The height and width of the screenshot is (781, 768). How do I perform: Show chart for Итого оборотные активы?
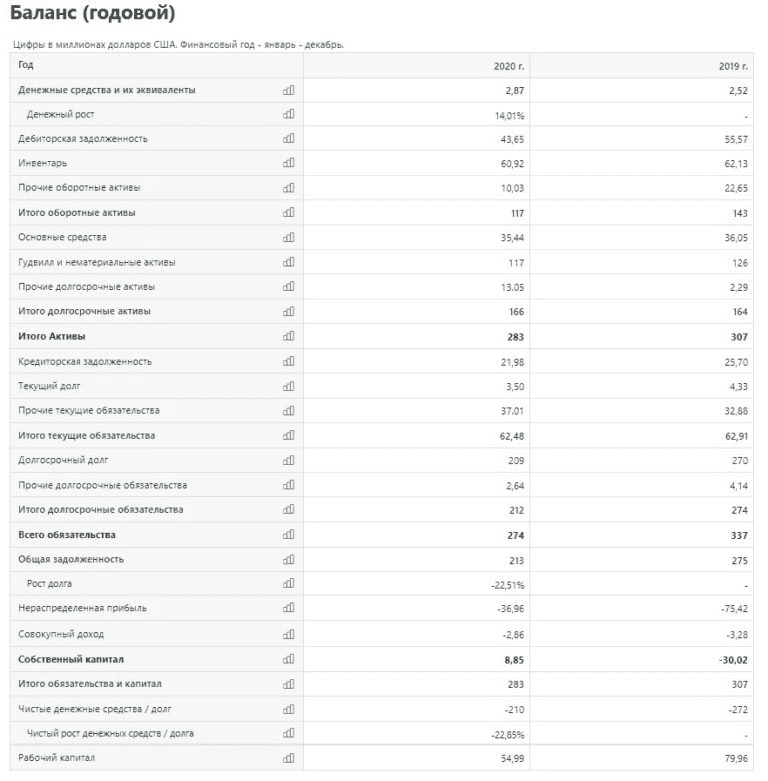click(x=289, y=212)
